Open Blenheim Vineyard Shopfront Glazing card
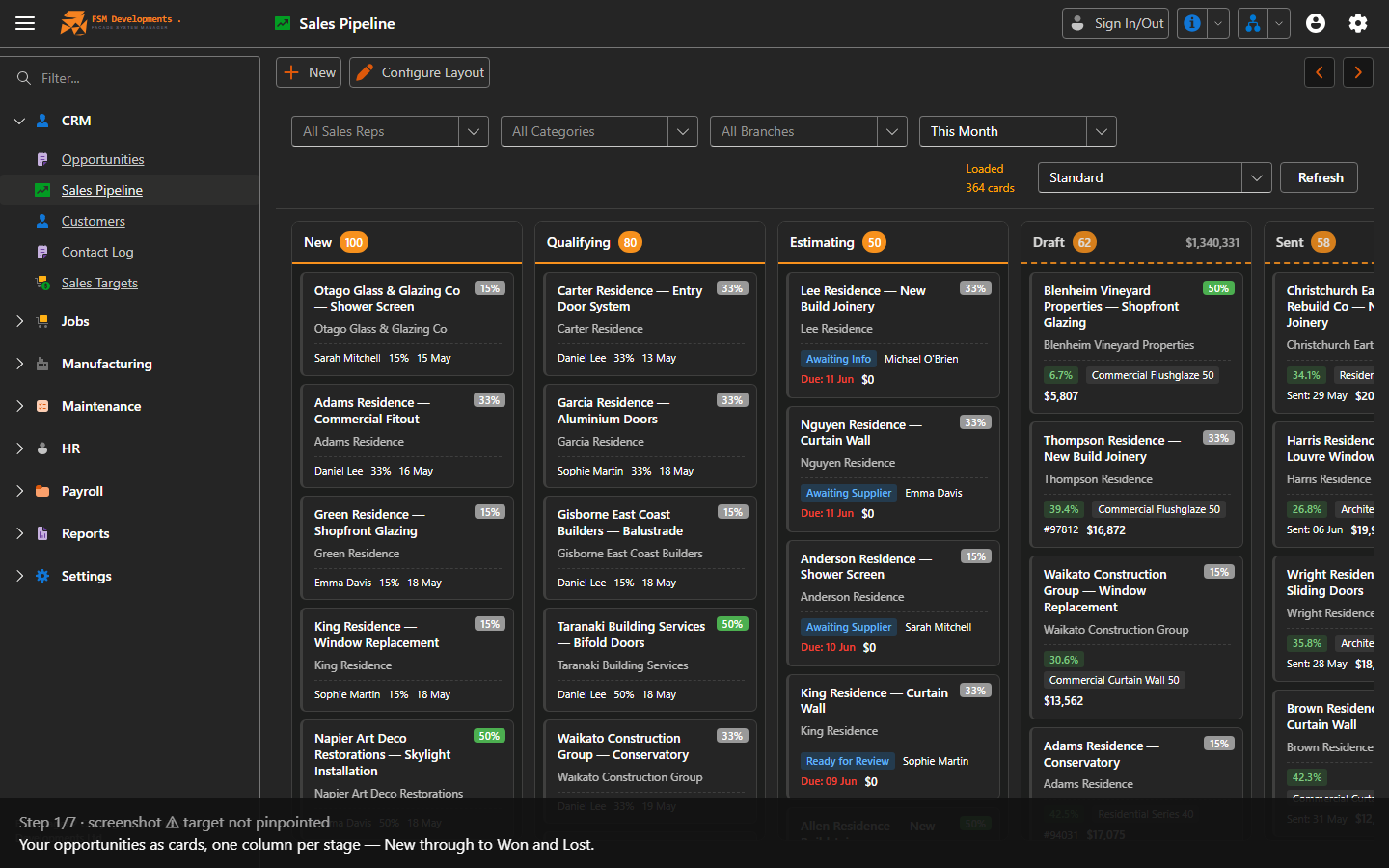The width and height of the screenshot is (1389, 868). (x=1136, y=342)
